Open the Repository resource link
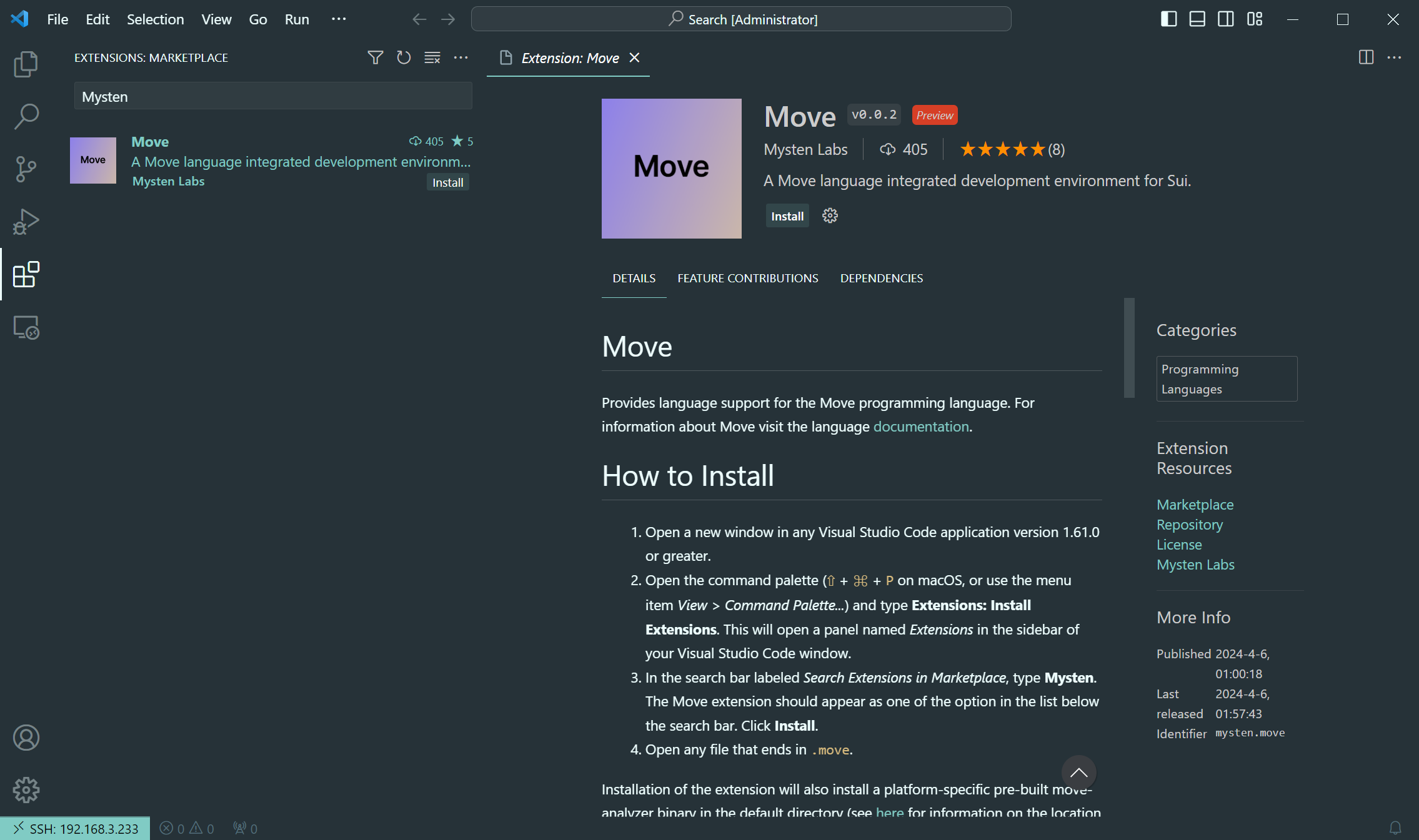Screen dimensions: 1419x840 tap(1189, 525)
